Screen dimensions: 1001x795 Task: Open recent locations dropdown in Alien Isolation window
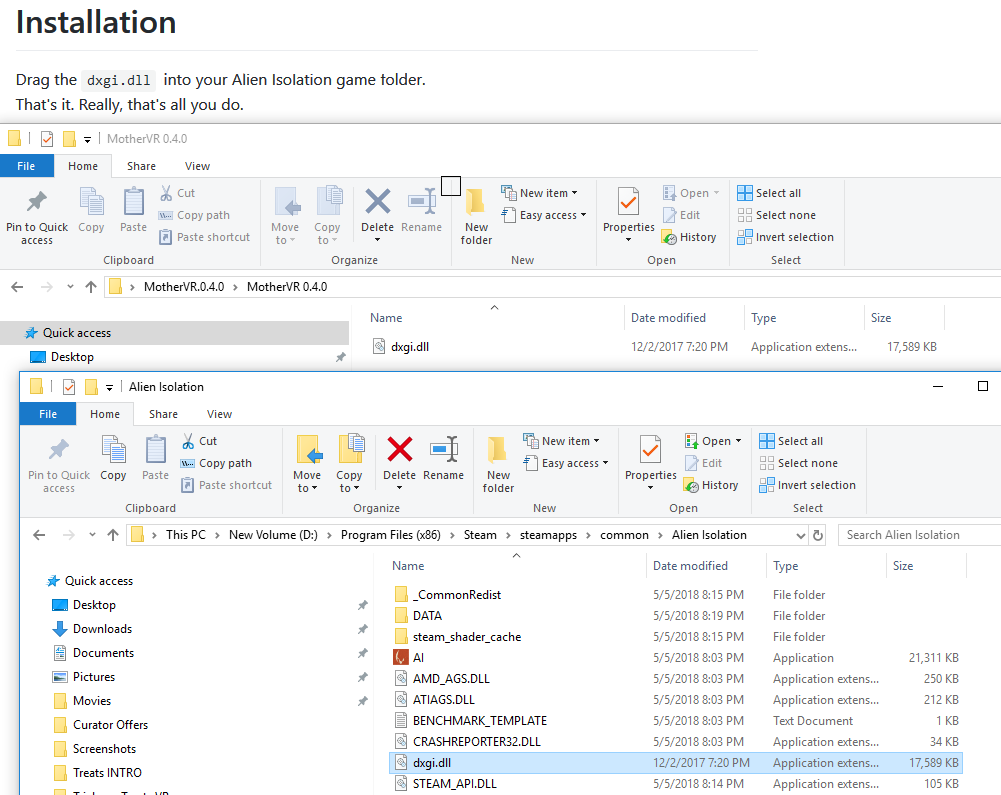93,535
